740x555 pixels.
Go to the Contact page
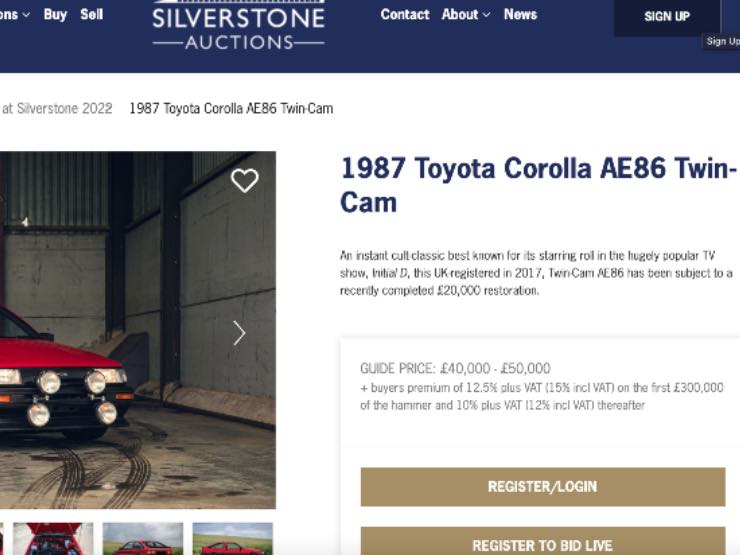tap(405, 15)
